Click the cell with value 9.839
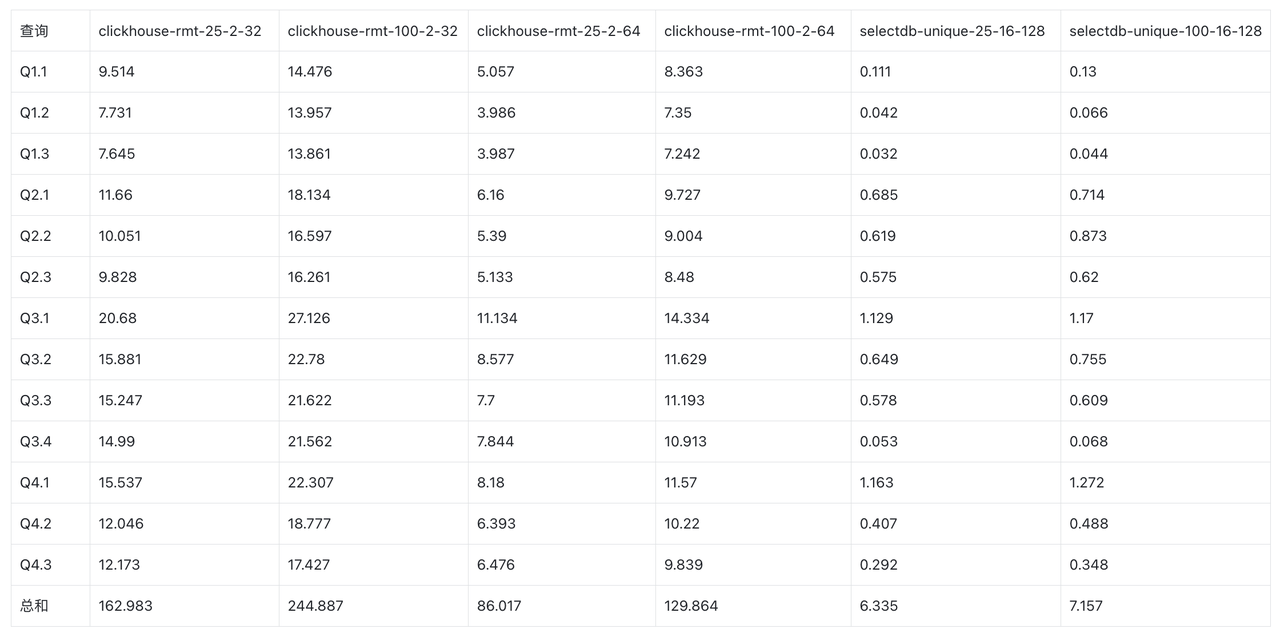 [684, 565]
